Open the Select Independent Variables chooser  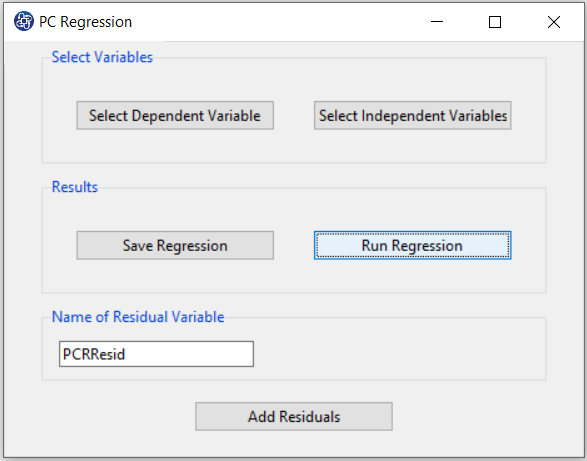413,115
